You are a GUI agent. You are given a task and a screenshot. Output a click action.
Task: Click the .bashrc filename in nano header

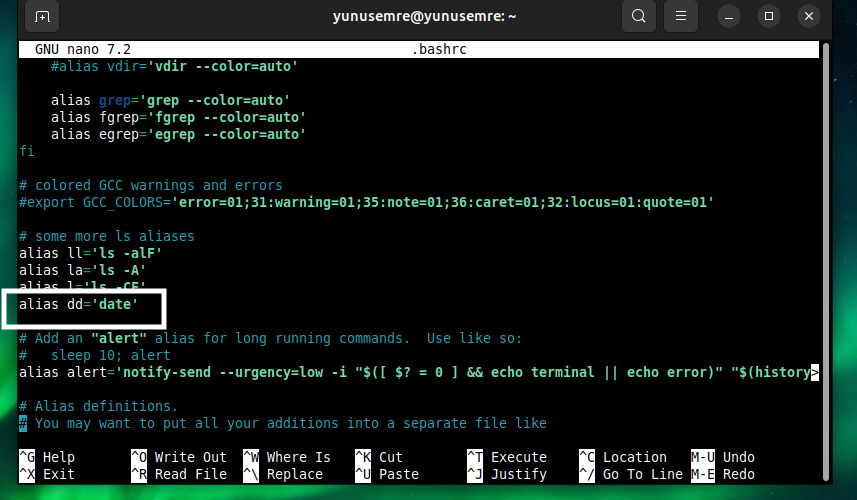point(440,48)
